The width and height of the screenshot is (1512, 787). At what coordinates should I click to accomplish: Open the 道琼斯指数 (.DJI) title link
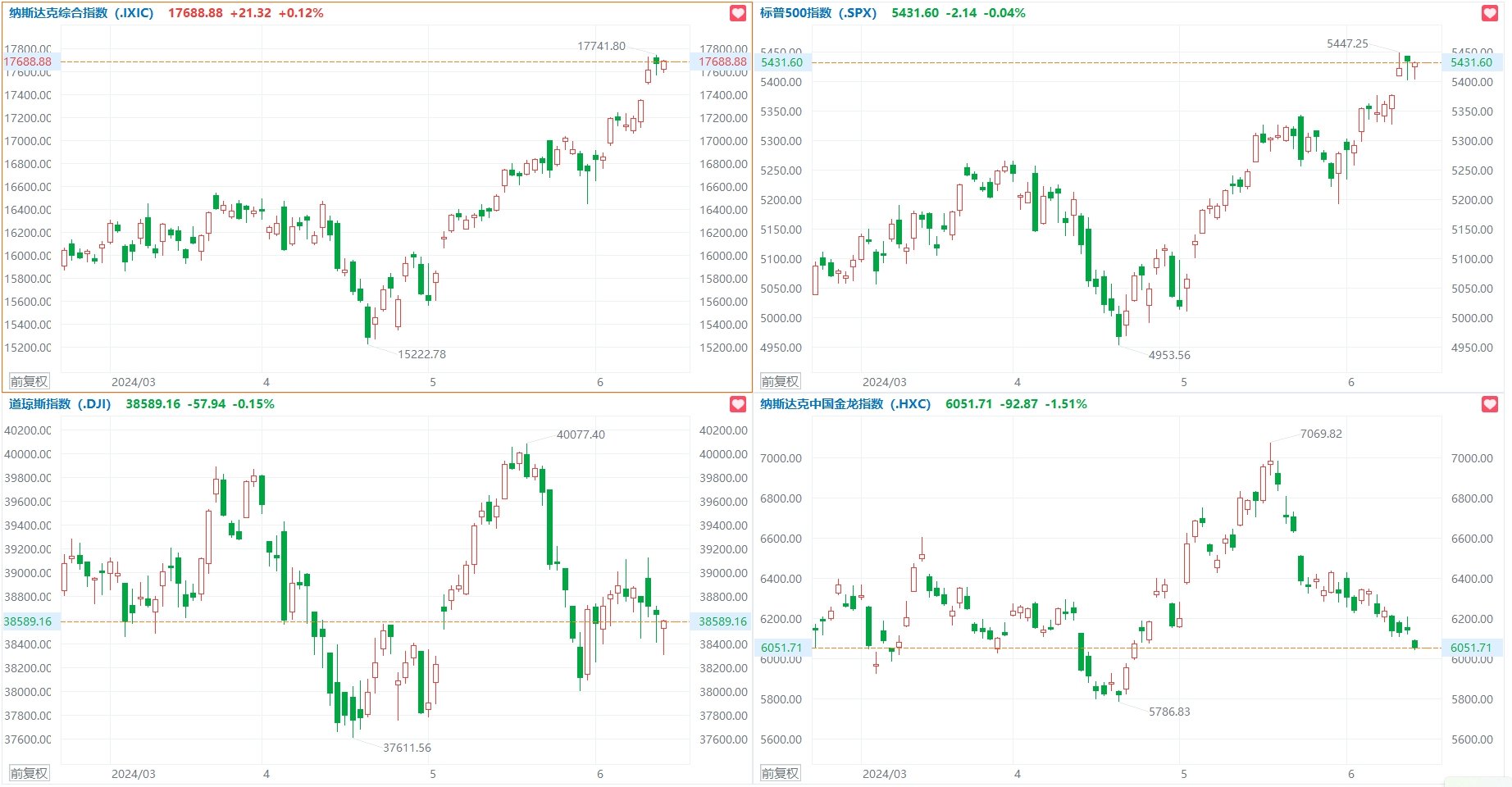click(x=60, y=404)
